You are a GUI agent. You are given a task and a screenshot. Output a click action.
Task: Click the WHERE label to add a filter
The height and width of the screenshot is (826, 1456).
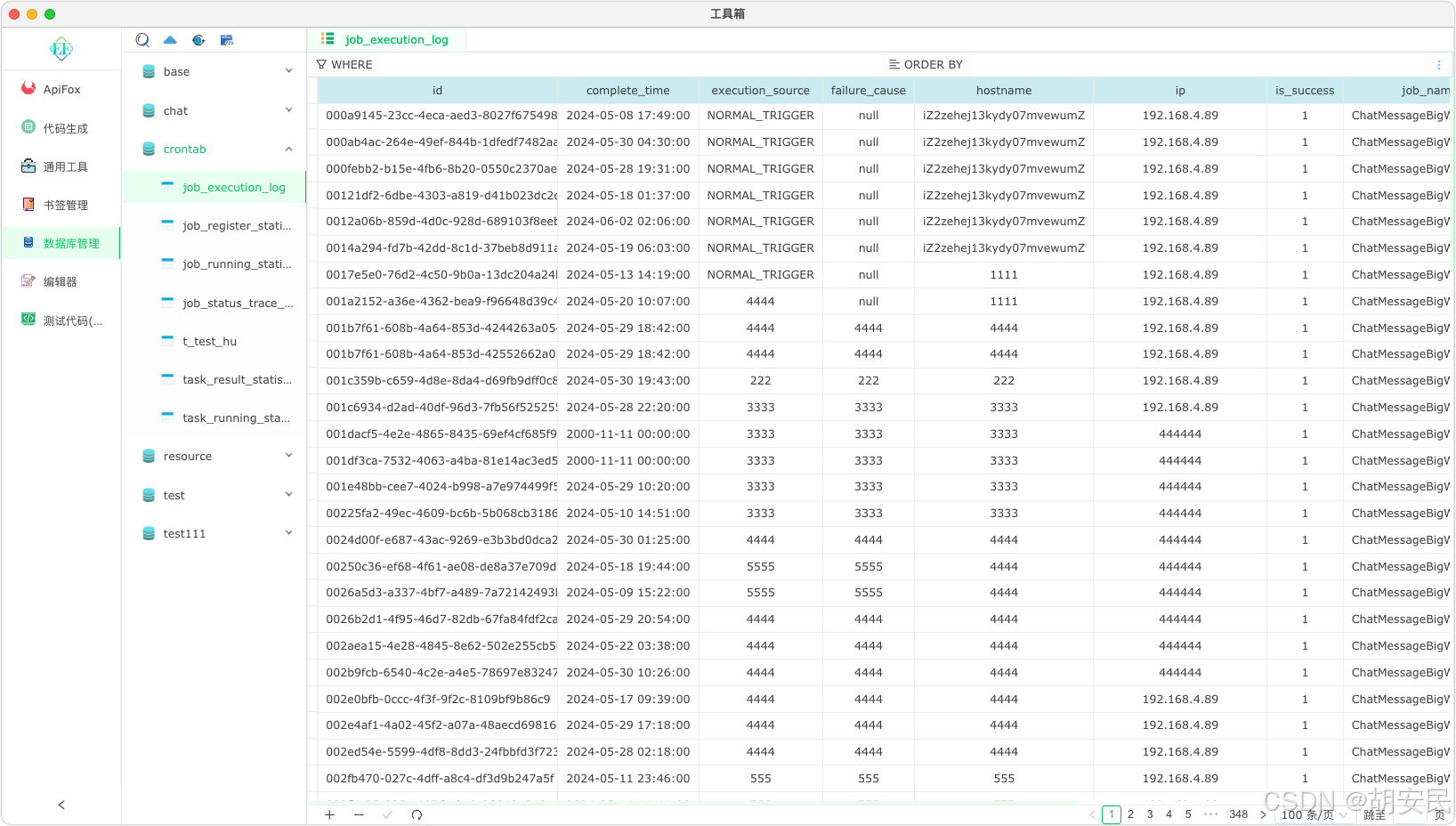(x=352, y=65)
